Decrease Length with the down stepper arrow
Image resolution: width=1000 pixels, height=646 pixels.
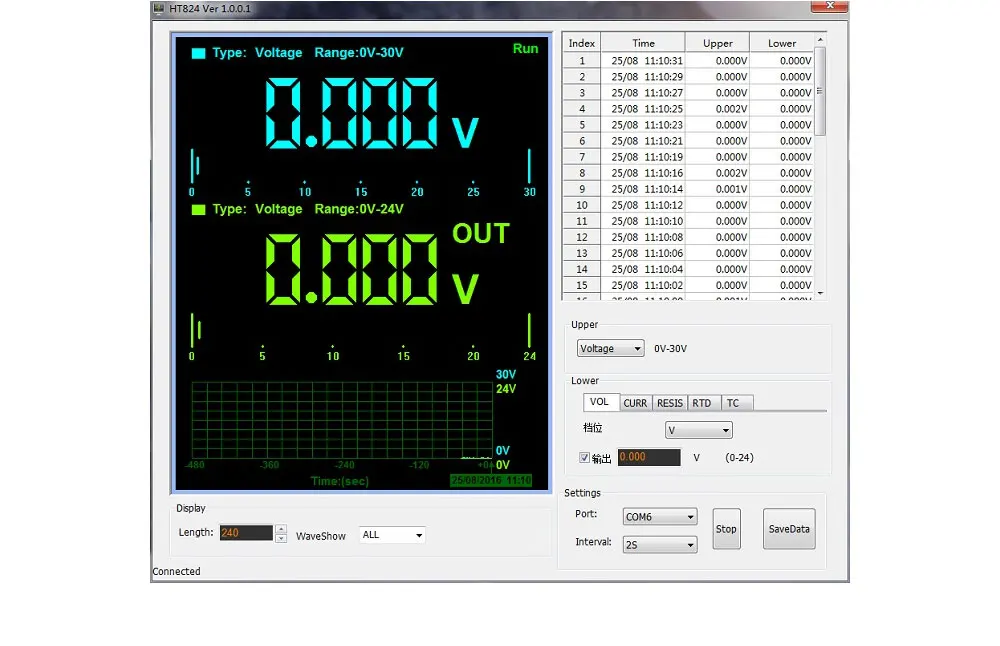coord(281,538)
